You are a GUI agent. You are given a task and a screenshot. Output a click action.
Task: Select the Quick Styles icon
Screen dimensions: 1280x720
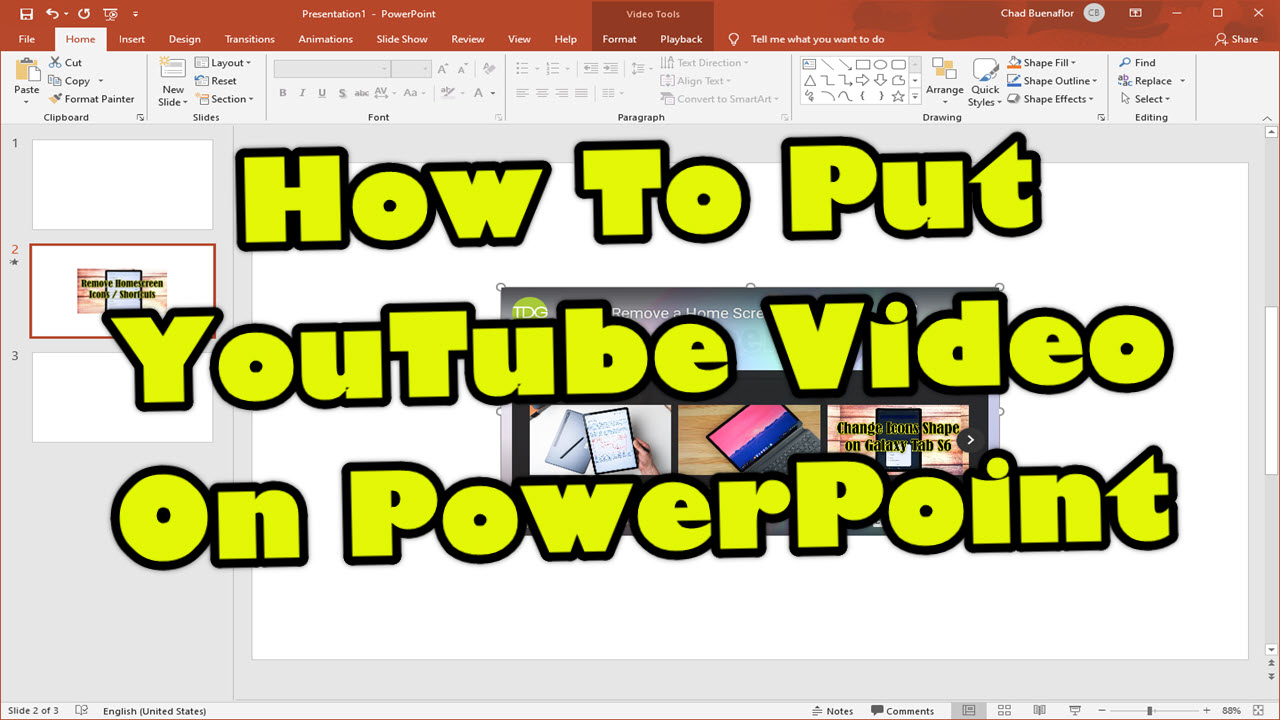click(x=985, y=80)
